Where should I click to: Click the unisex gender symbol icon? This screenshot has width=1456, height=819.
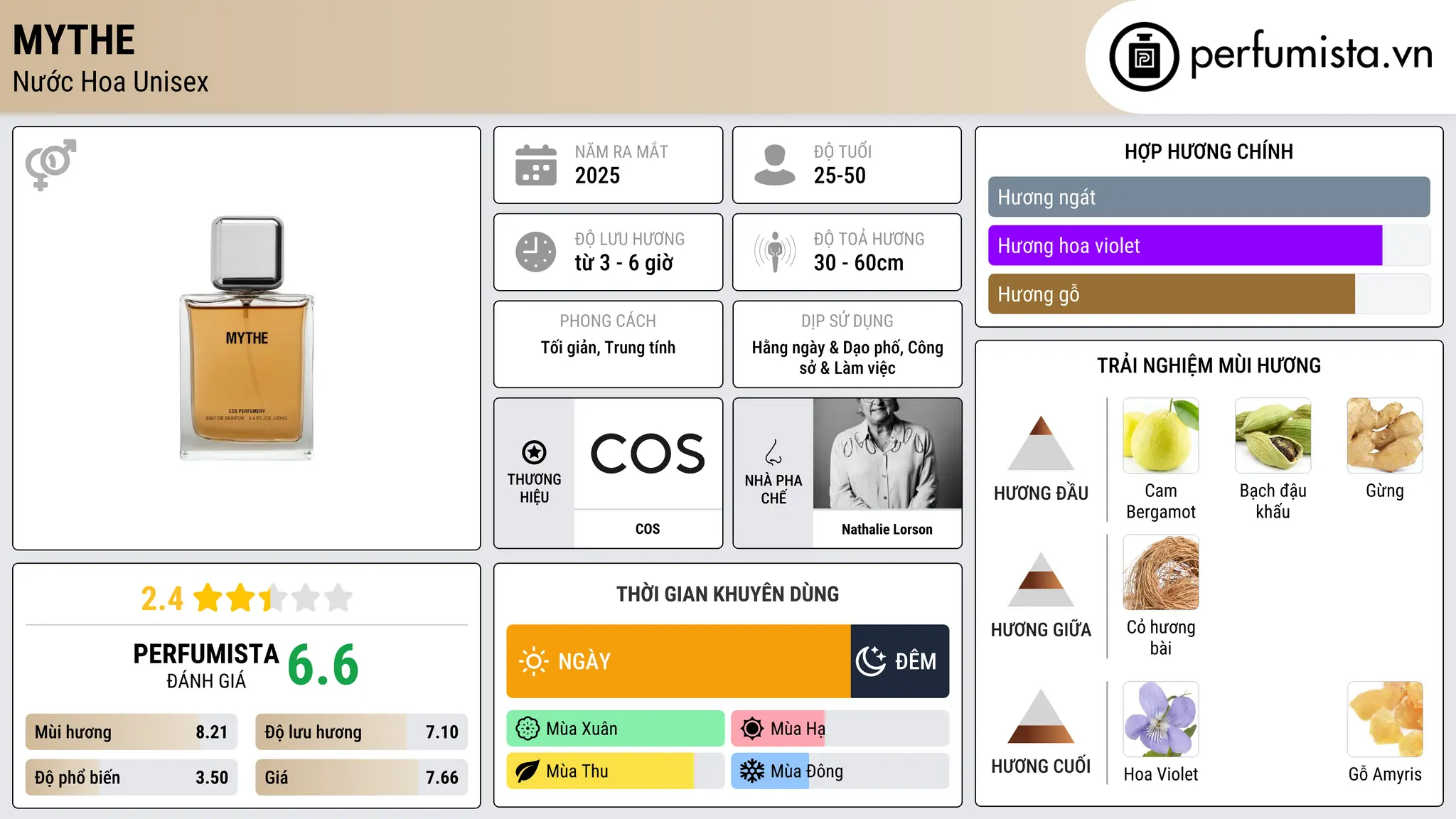point(50,164)
